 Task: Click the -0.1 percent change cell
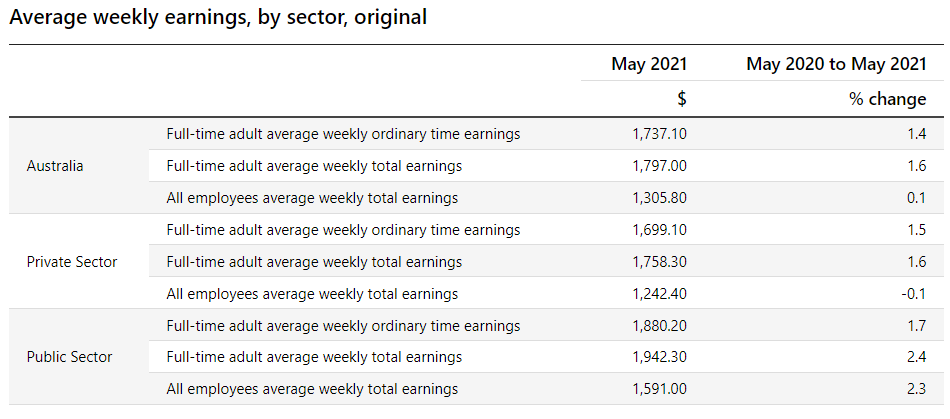click(914, 294)
